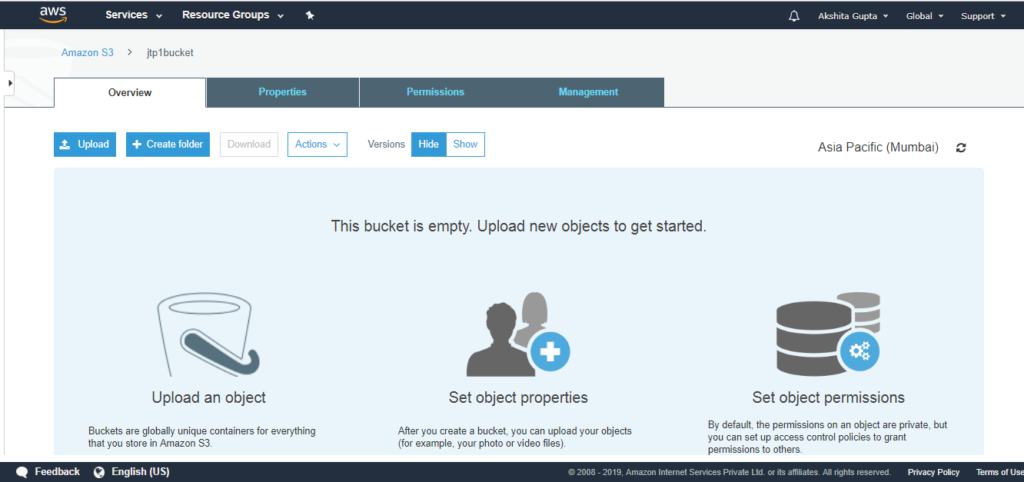Click the 'This bucket is empty' message

(519, 227)
